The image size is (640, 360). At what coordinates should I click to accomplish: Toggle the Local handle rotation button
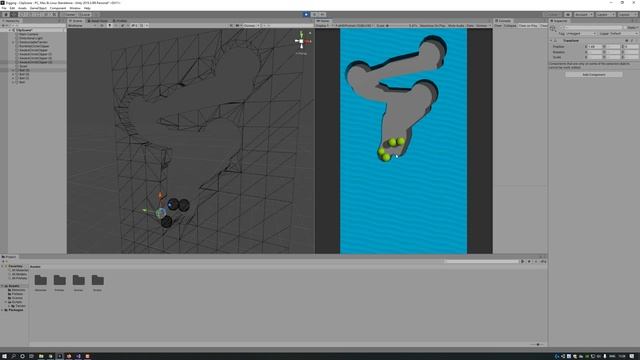tap(85, 15)
